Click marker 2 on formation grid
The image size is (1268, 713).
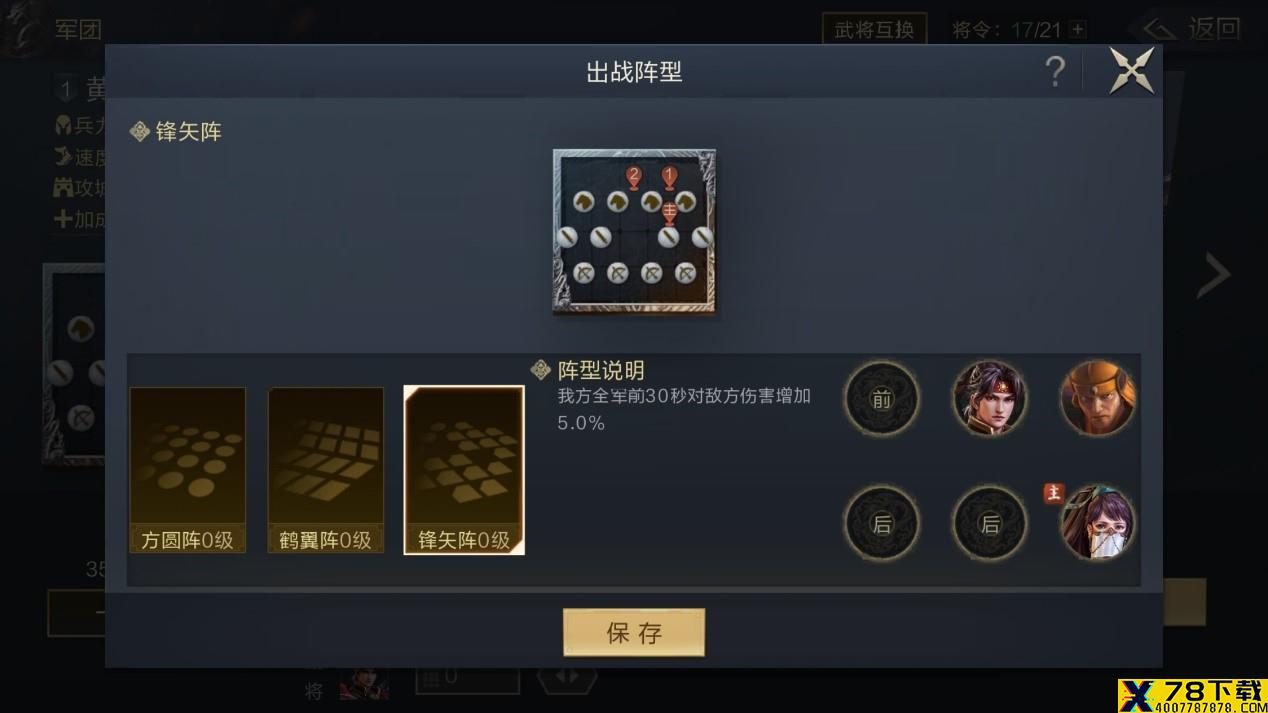click(x=633, y=177)
